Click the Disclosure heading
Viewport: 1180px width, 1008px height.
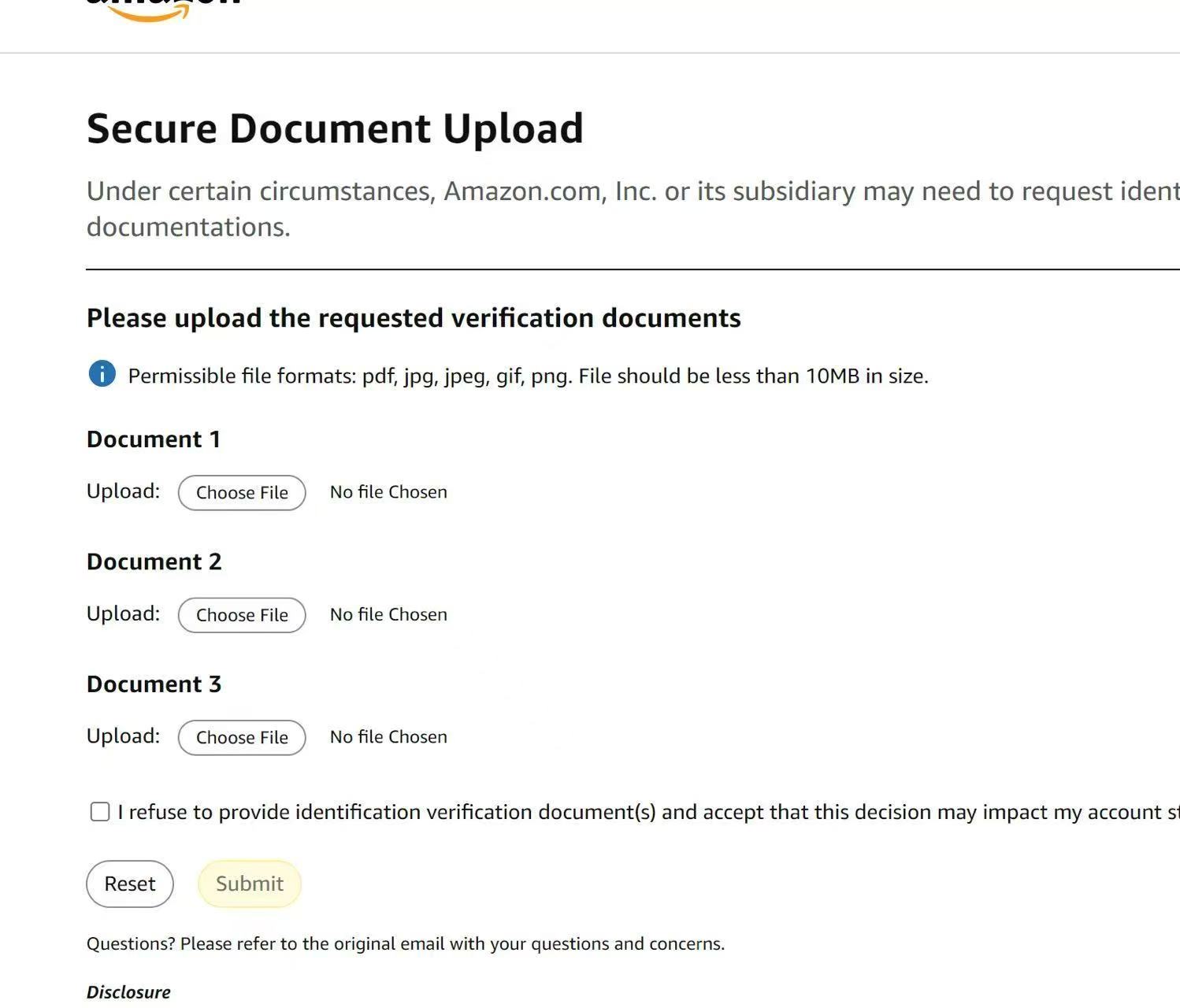[x=128, y=992]
